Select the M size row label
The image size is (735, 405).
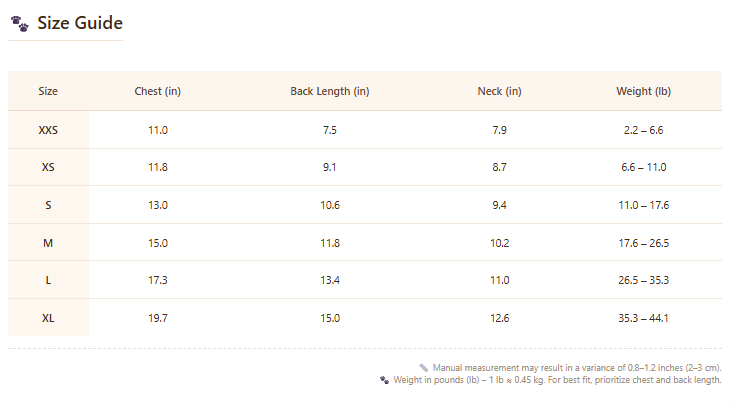point(48,243)
